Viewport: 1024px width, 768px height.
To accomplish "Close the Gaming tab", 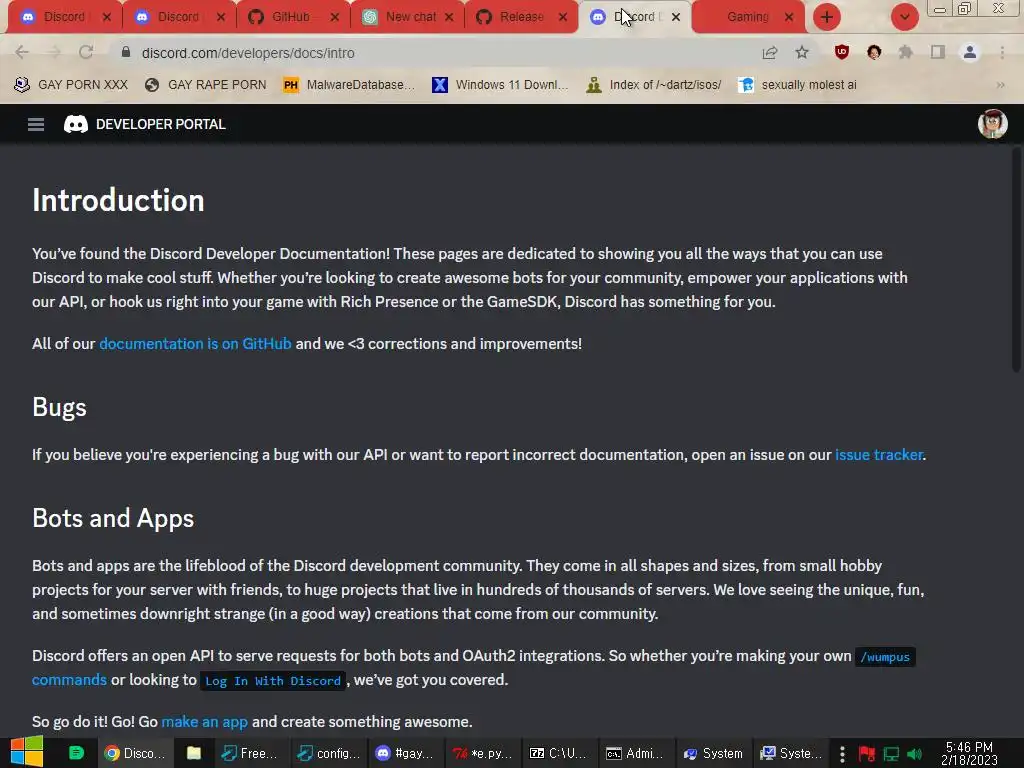I will coord(789,17).
